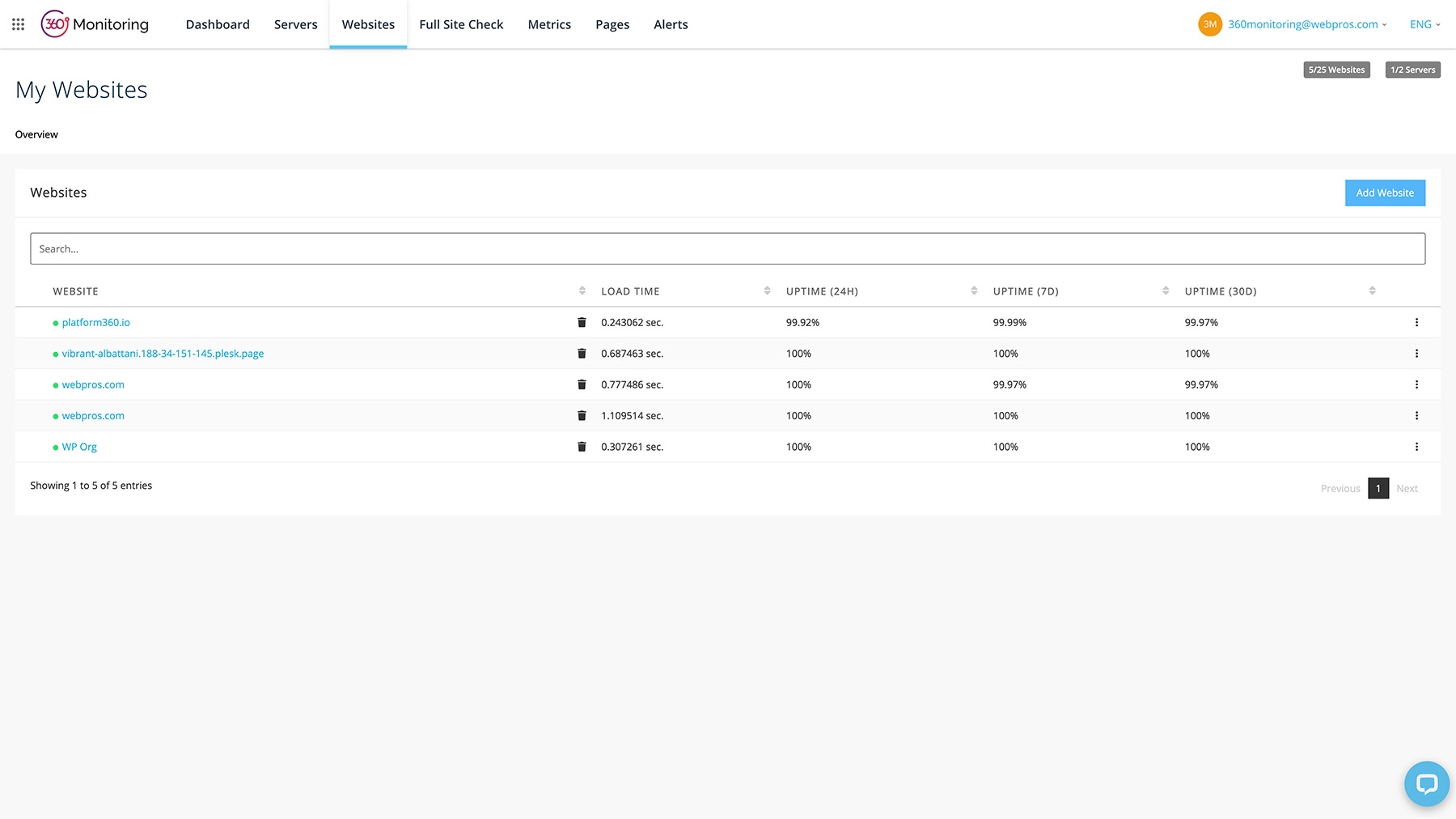Open webpros.com link with 0.777486 sec load
This screenshot has width=1456, height=819.
93,384
